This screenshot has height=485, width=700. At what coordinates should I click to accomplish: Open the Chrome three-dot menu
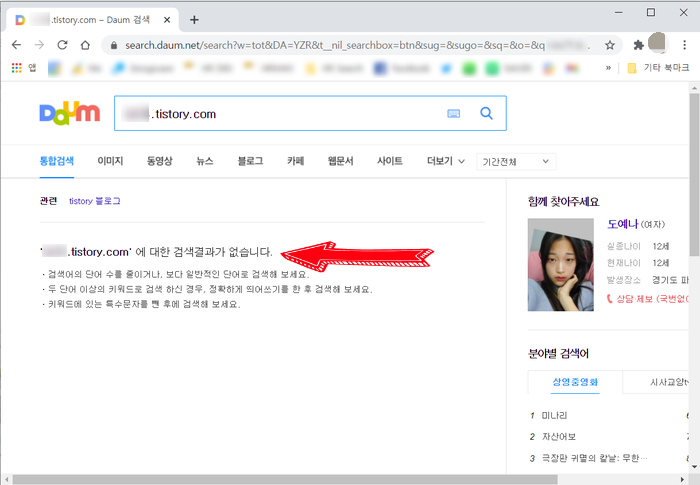[684, 45]
